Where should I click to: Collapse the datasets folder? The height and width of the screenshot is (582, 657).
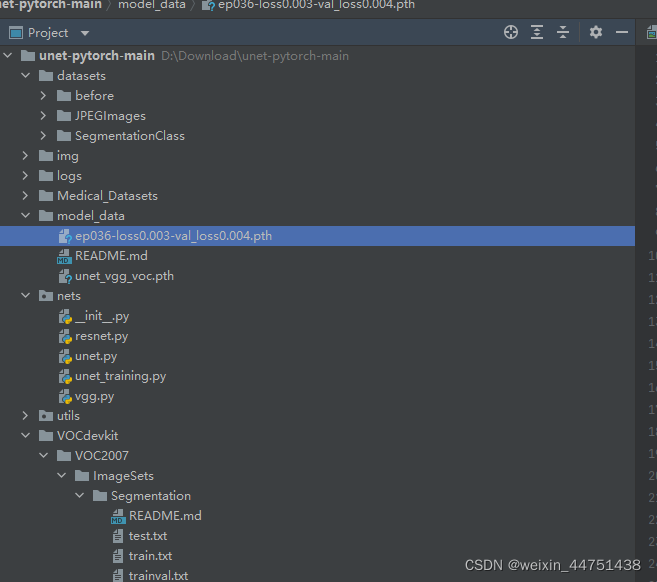(x=26, y=75)
